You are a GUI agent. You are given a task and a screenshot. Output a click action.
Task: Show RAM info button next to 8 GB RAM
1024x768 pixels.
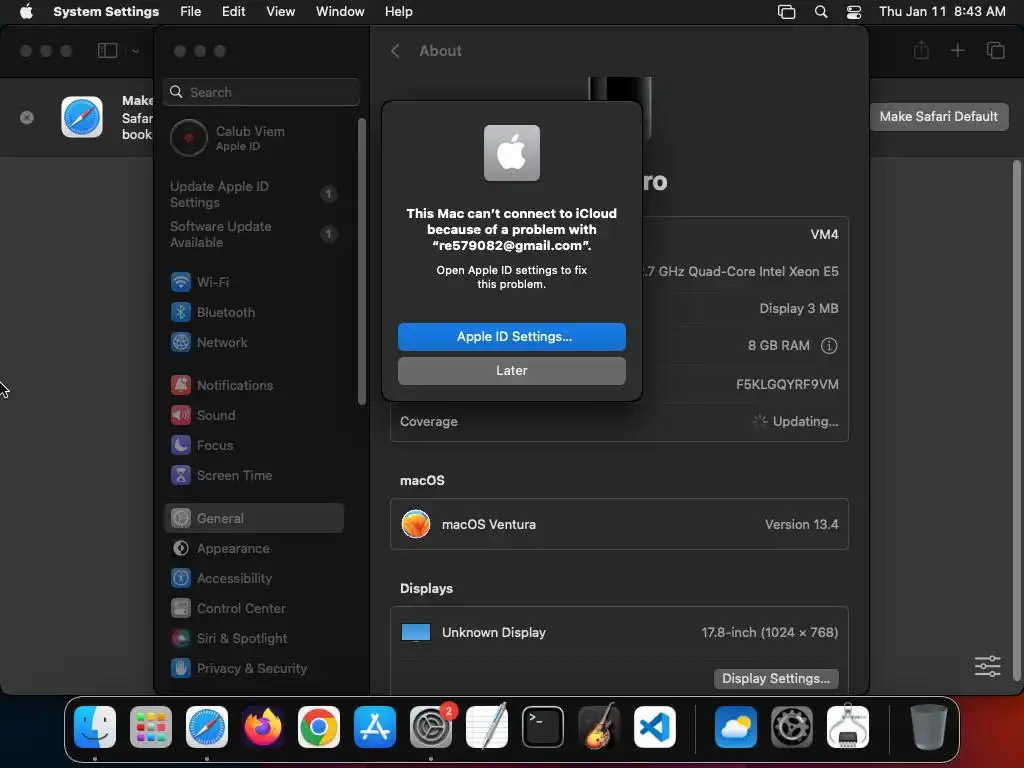(829, 345)
